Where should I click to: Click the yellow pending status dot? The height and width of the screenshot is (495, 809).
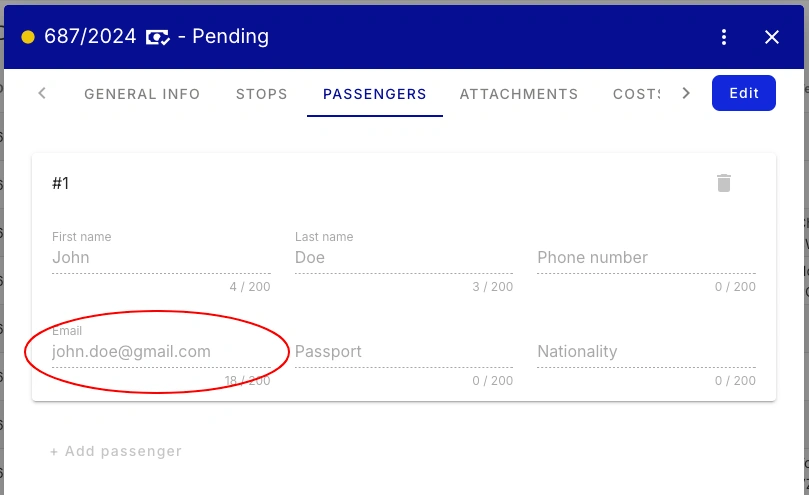point(28,37)
